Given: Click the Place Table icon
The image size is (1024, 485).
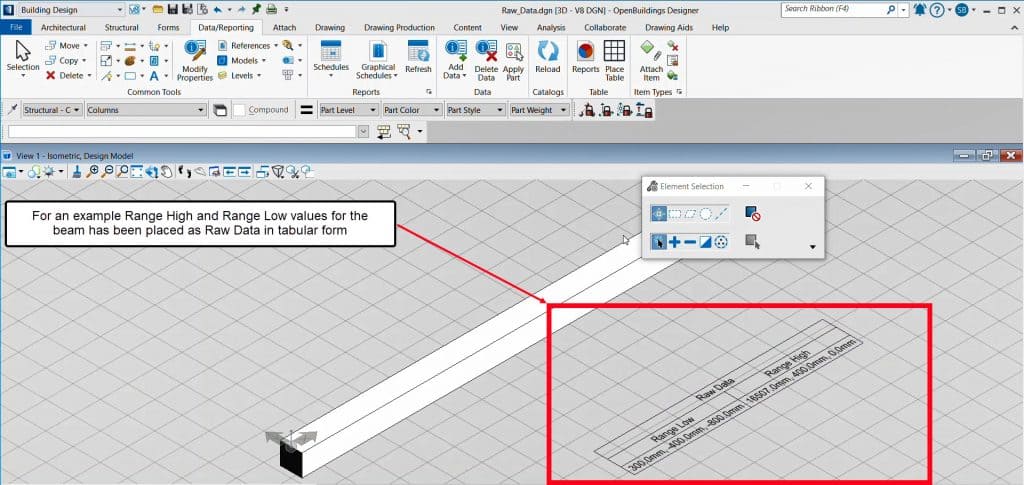Looking at the screenshot, I should (614, 59).
